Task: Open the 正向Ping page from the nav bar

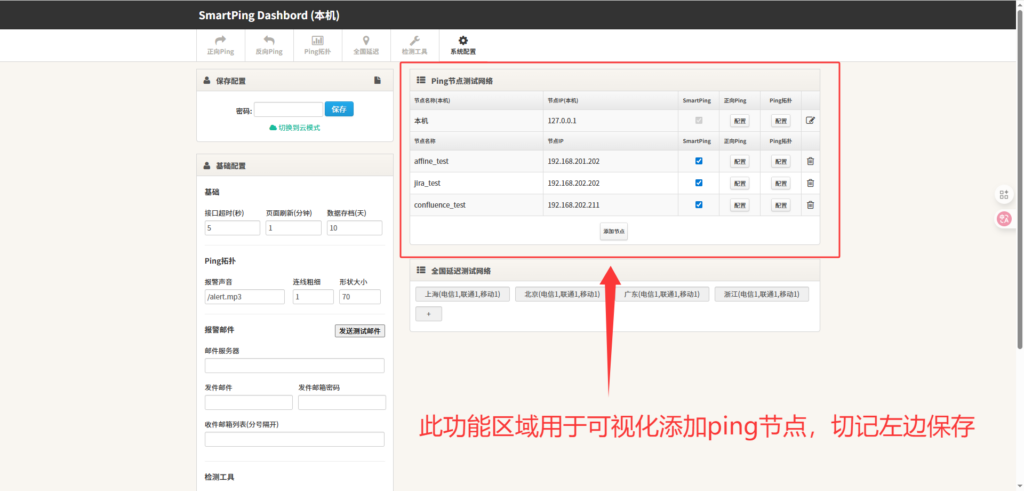Action: (220, 45)
